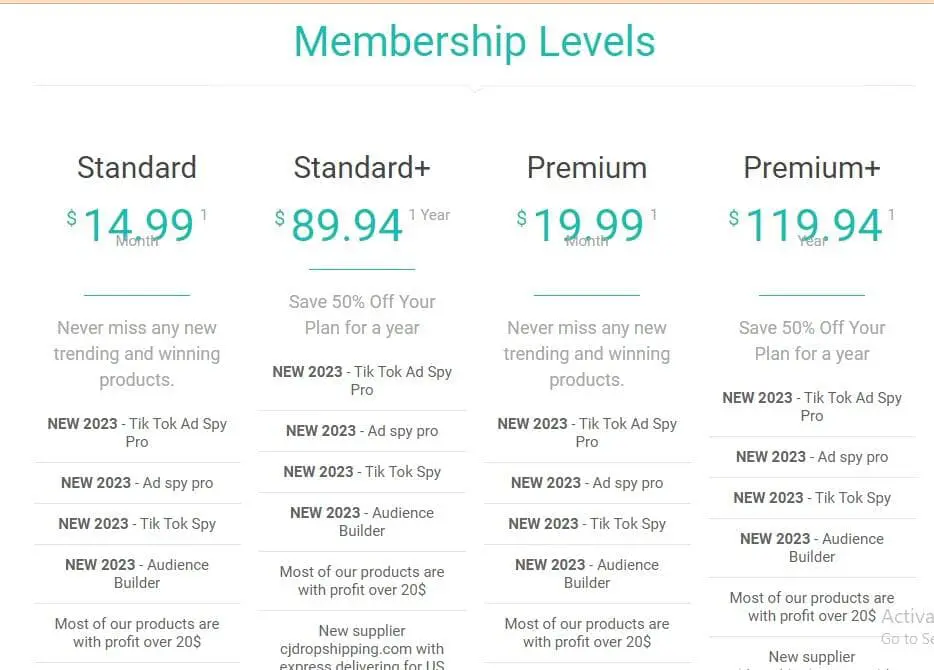Click the $89.94 yearly price
The height and width of the screenshot is (670, 934).
(x=347, y=225)
